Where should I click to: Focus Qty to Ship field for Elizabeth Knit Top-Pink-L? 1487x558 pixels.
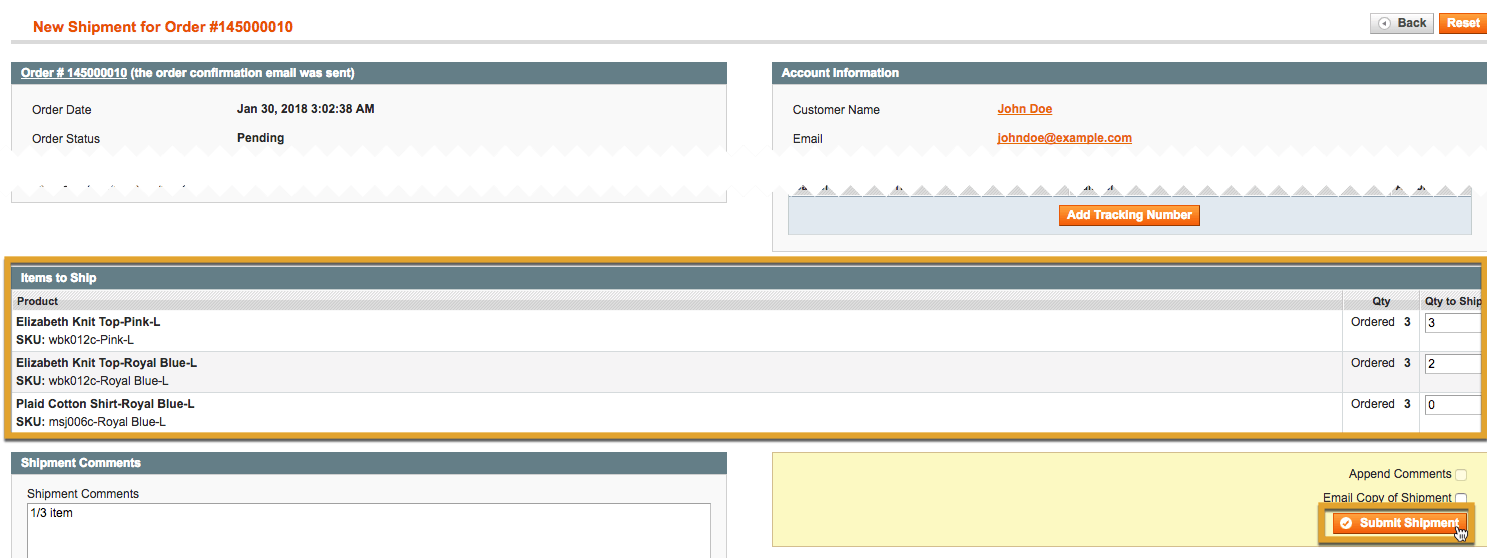click(x=1452, y=323)
